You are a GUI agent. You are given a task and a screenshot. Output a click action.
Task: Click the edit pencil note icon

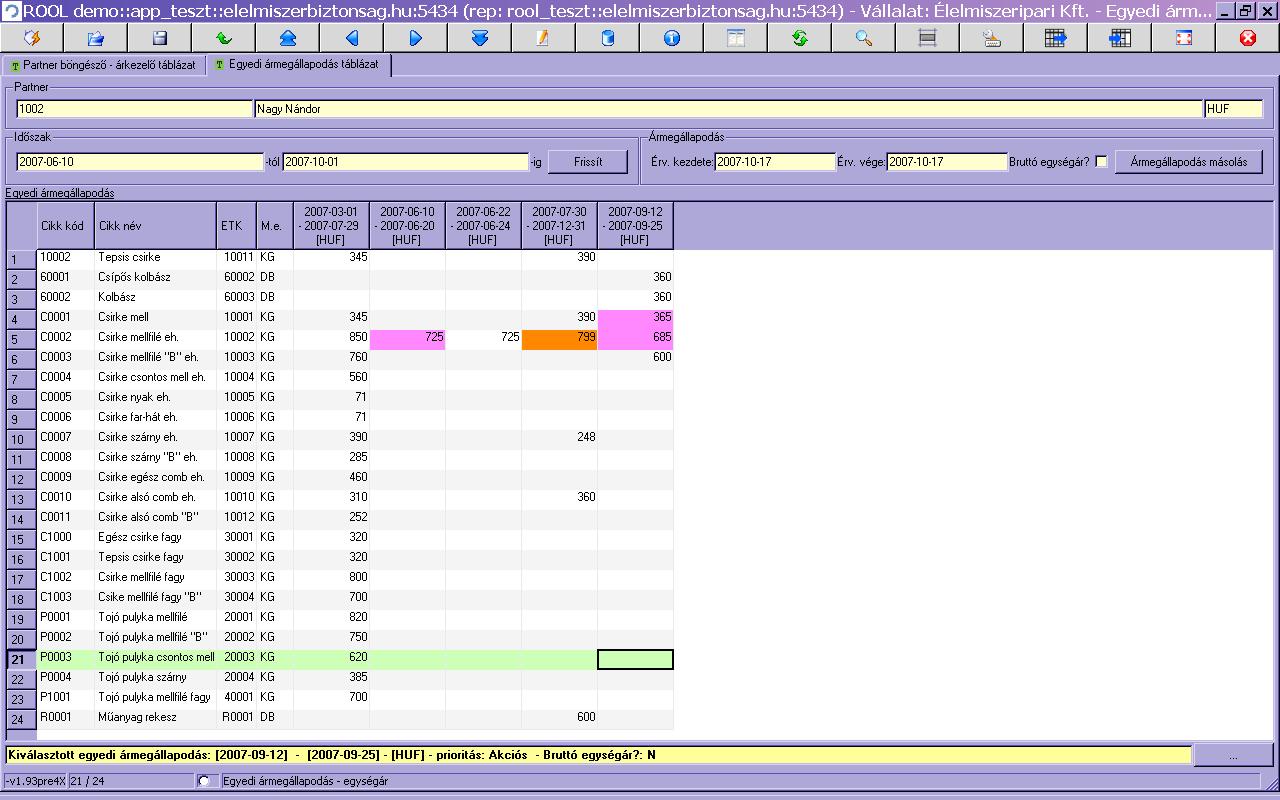(544, 38)
